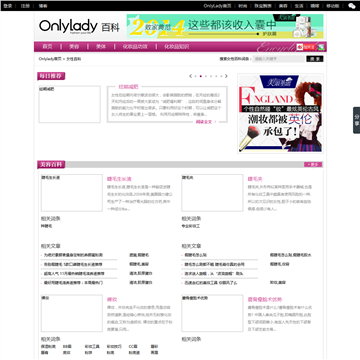The height and width of the screenshot is (360, 360).
Task: Select 化妆品功效 tab in pink navbar
Action: click(x=135, y=47)
